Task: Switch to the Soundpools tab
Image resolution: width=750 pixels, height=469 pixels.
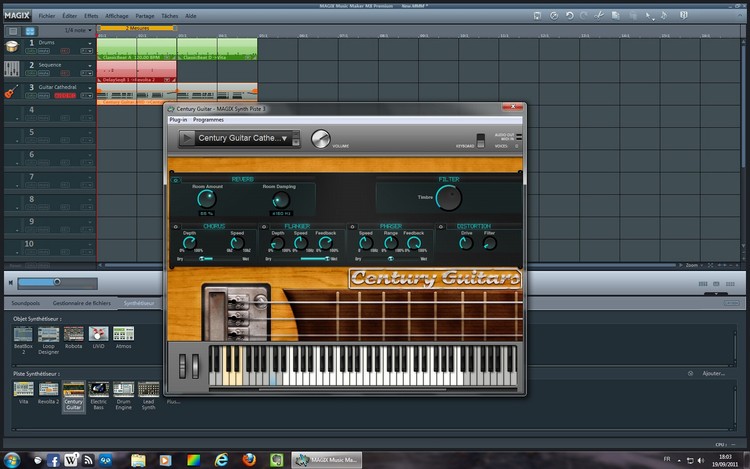Action: click(25, 302)
